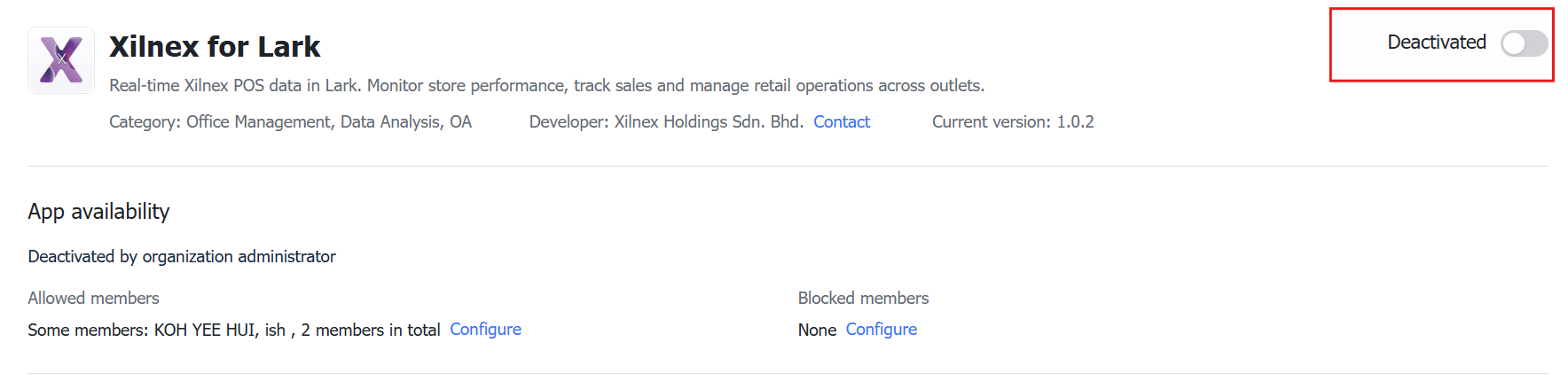Screen dimensions: 1568x389
Task: Click the Xilnex purple X app icon
Action: [61, 60]
